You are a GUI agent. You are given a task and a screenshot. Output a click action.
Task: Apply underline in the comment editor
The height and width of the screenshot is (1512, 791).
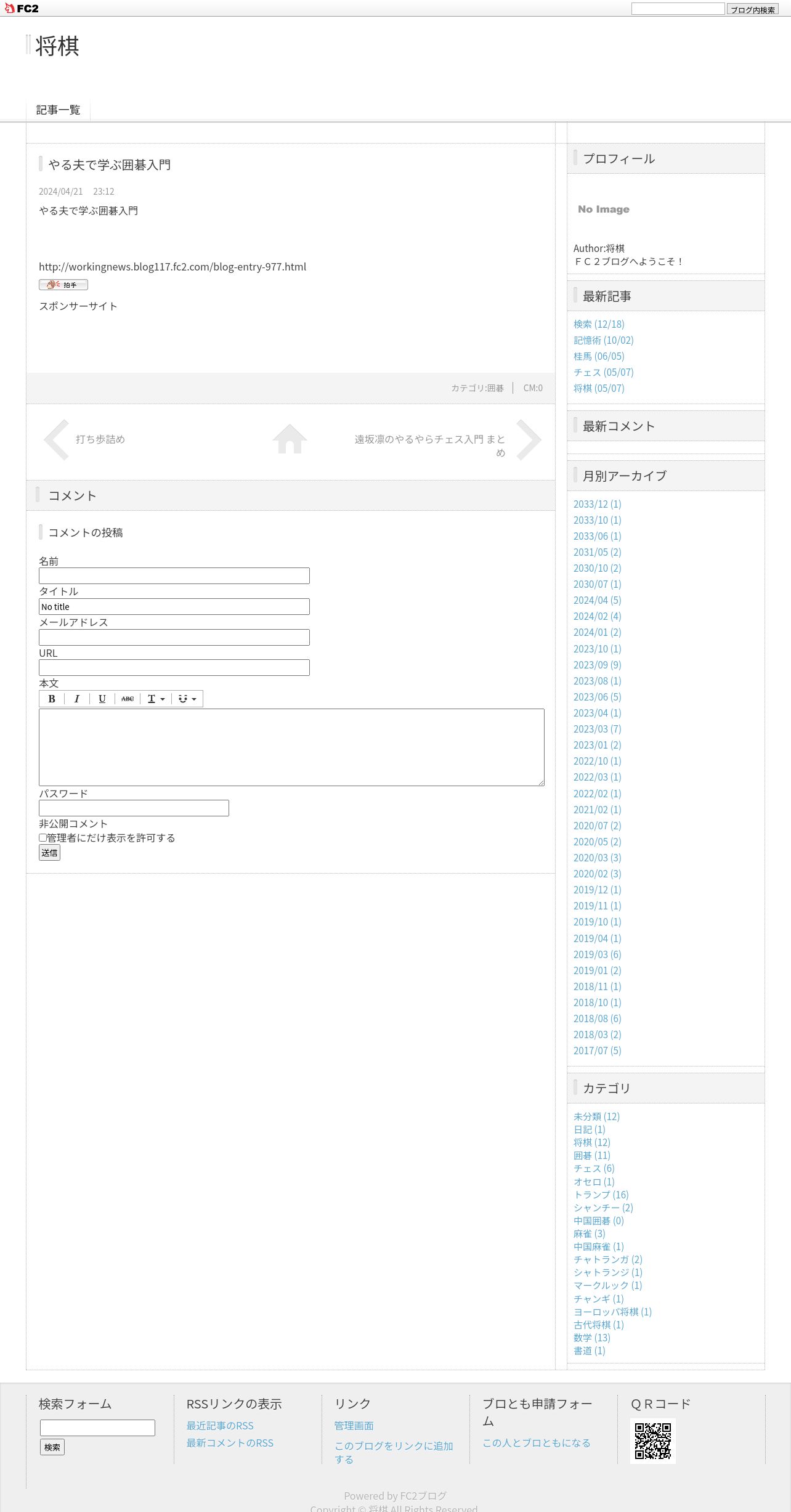(x=102, y=699)
